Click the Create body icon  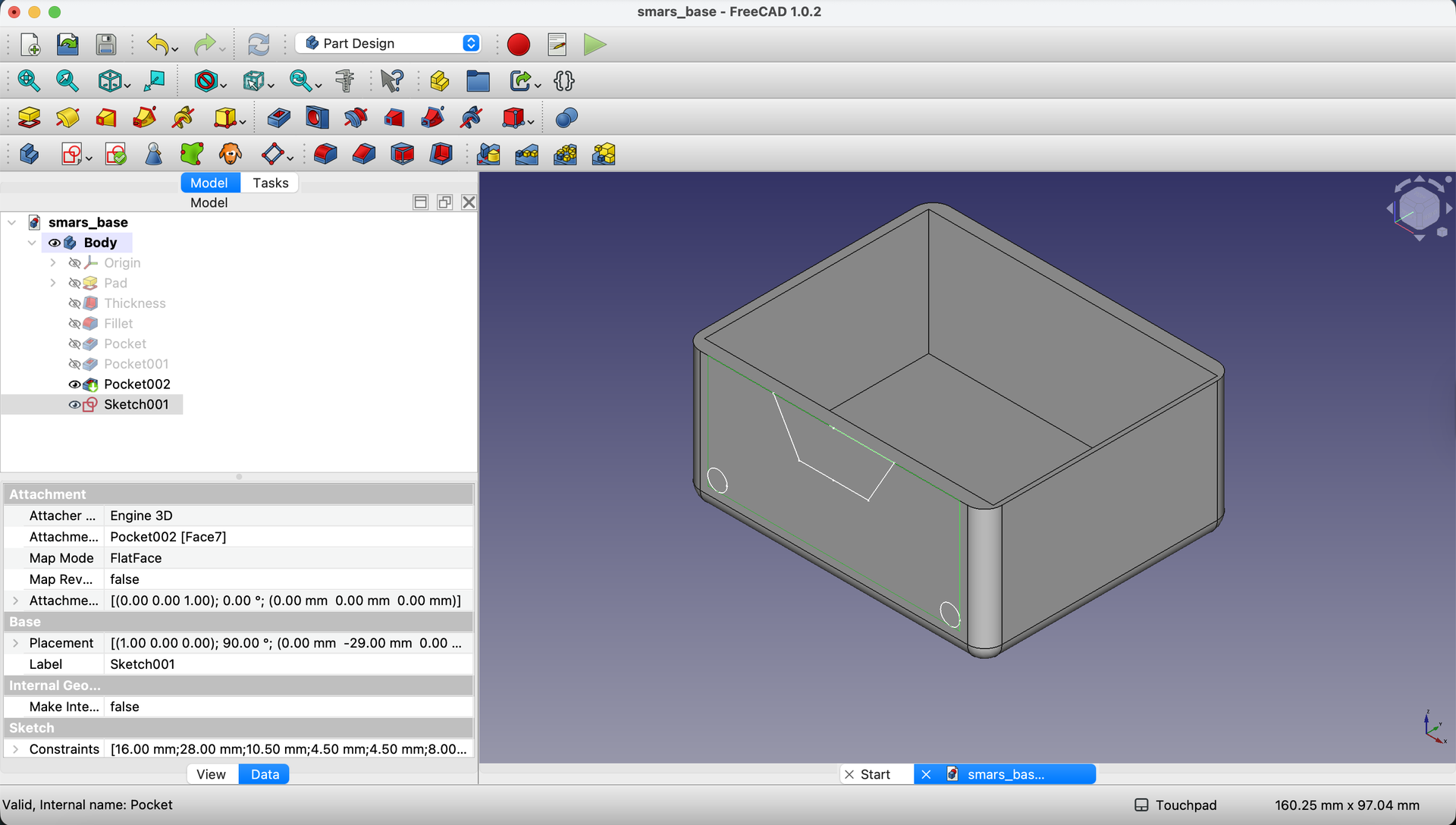tap(29, 154)
